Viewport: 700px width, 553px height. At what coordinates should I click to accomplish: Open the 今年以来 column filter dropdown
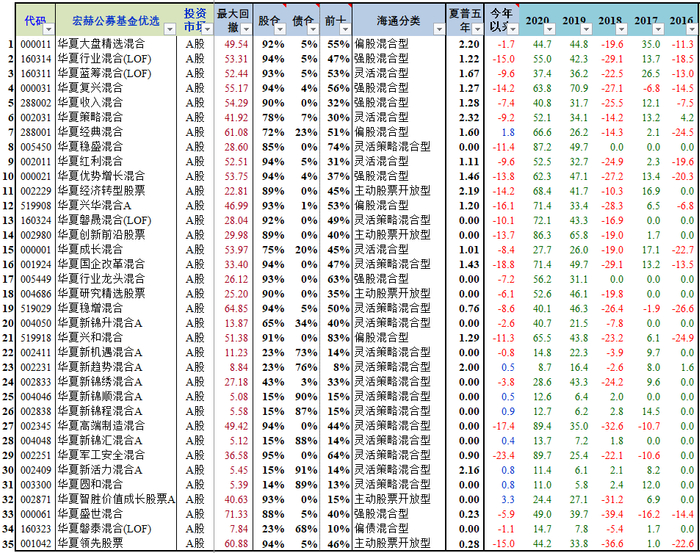[513, 29]
